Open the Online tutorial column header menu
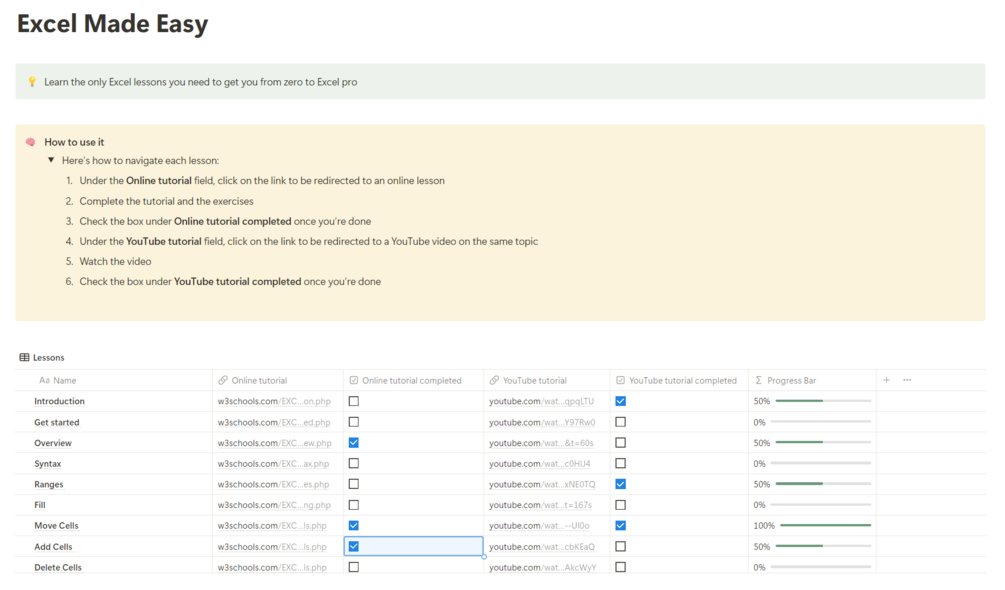The image size is (1005, 590). click(259, 381)
